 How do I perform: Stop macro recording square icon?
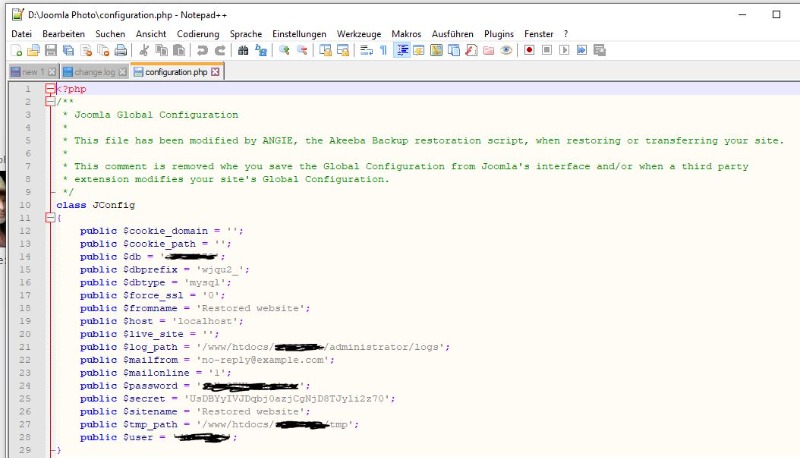coord(547,50)
